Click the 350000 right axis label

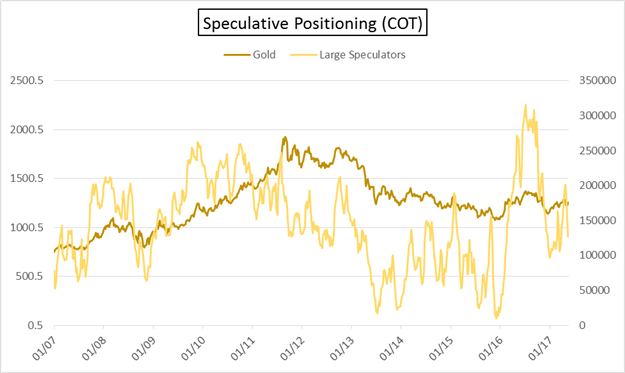pos(597,80)
